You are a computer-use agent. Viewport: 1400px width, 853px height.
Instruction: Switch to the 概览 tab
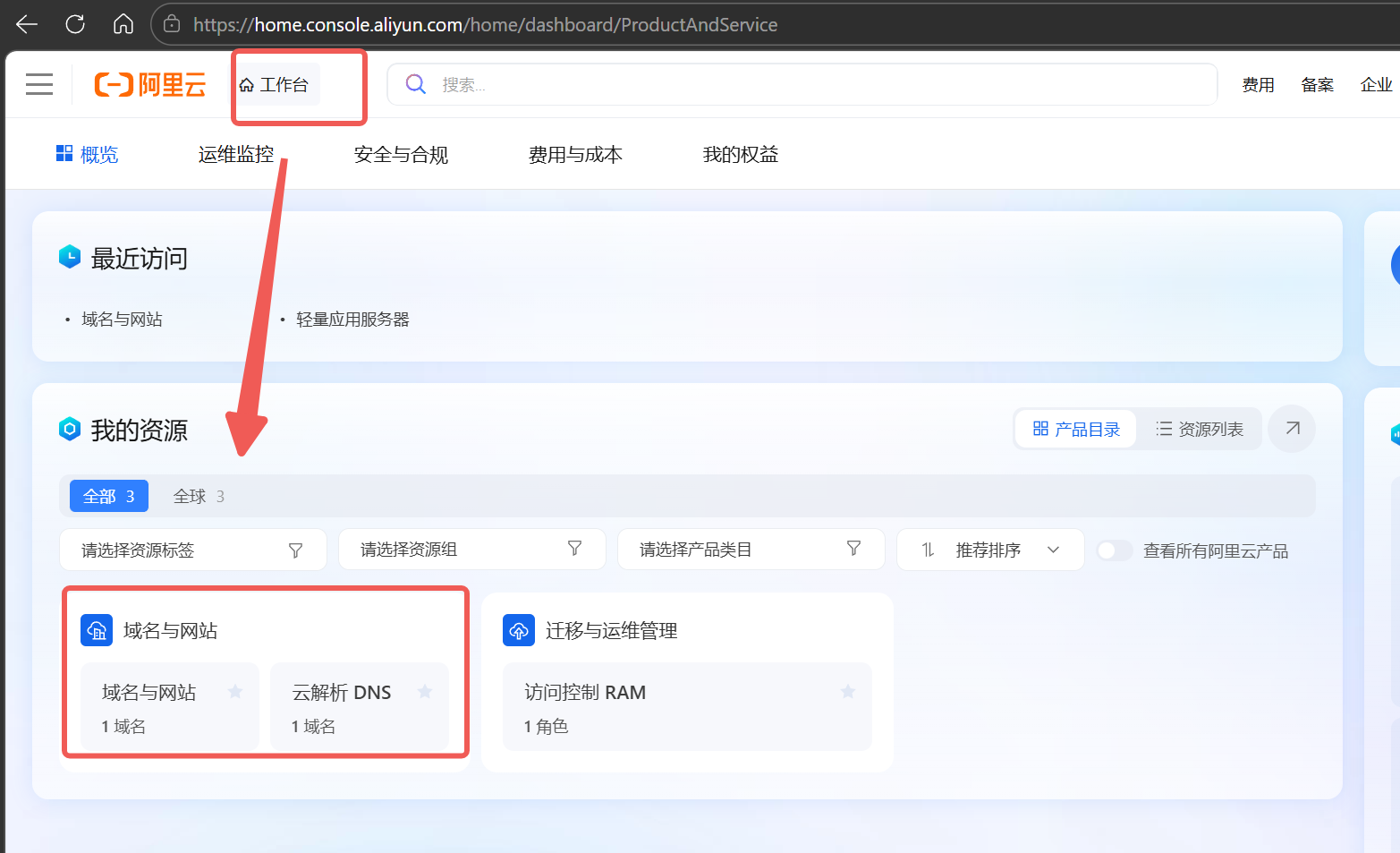[87, 154]
